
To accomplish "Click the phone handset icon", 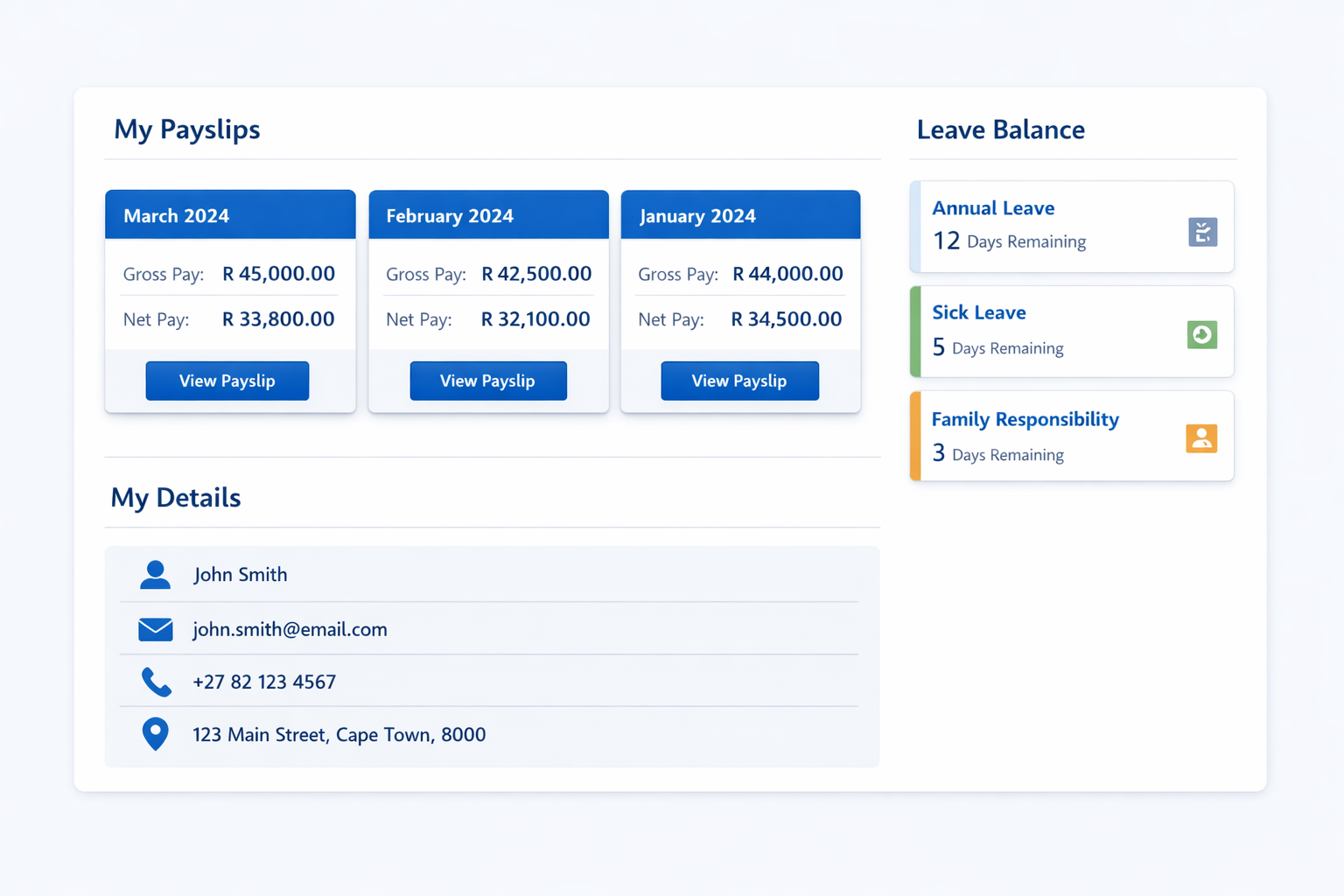I will coord(155,682).
